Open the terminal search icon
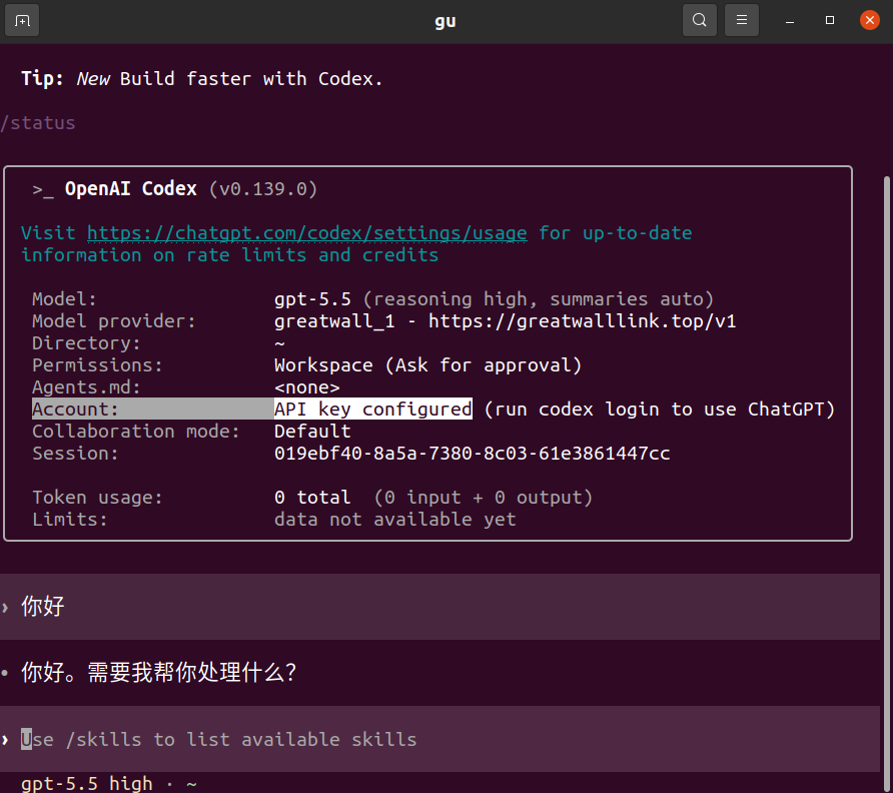 click(699, 21)
